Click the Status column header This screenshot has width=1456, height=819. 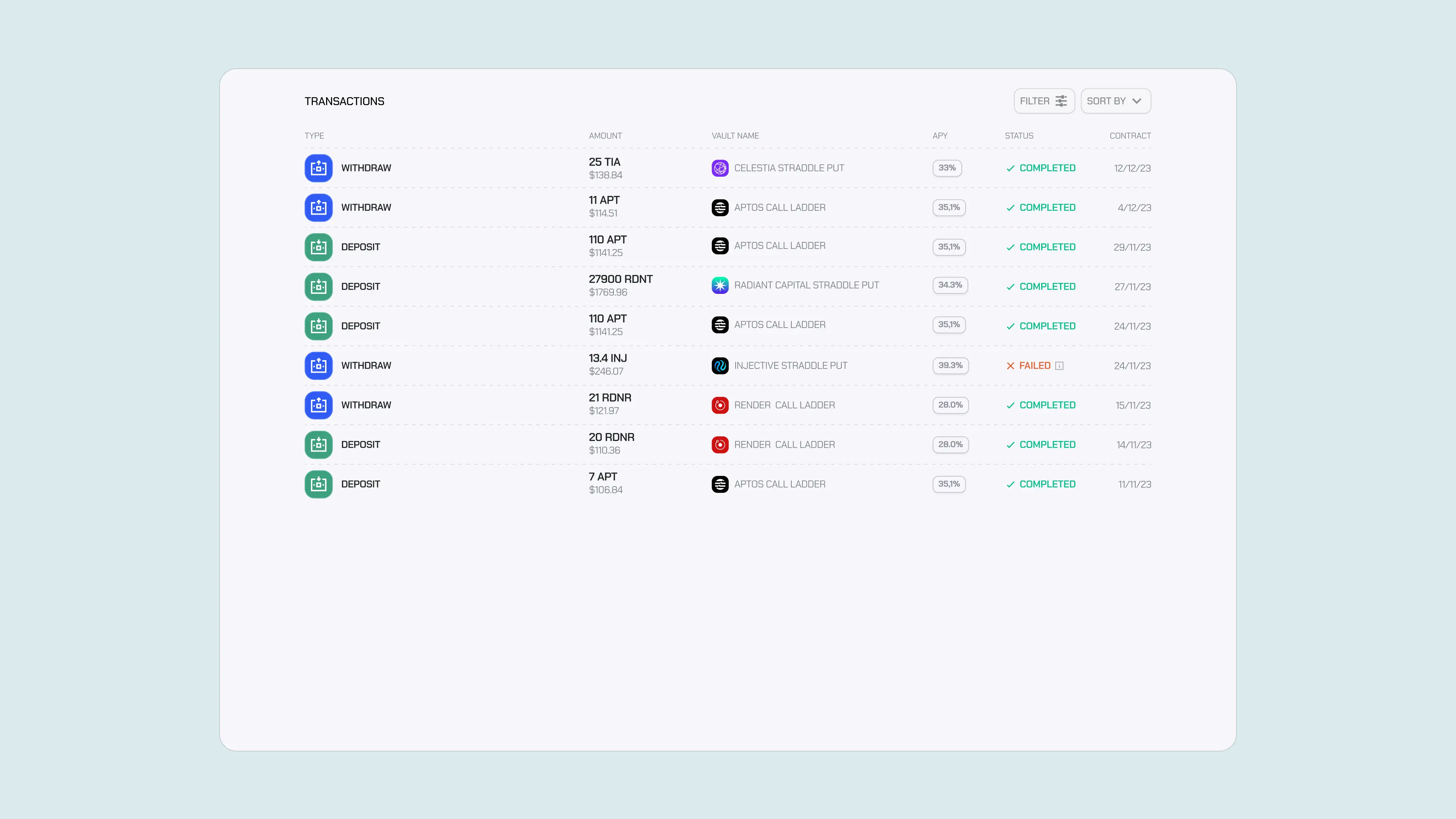[1019, 136]
